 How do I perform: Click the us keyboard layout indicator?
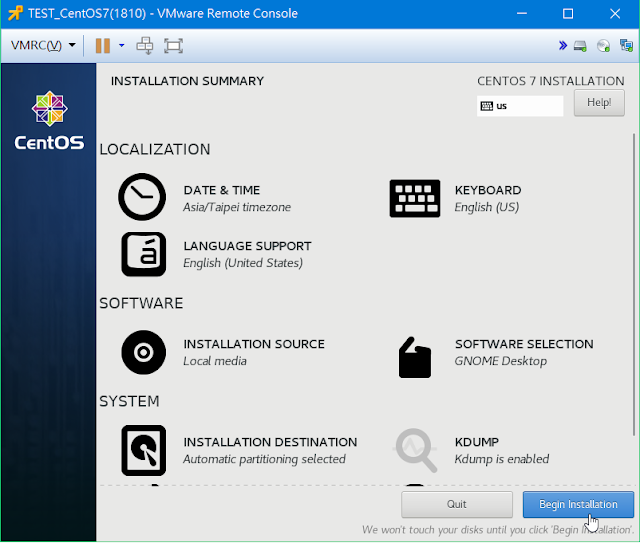coord(520,106)
